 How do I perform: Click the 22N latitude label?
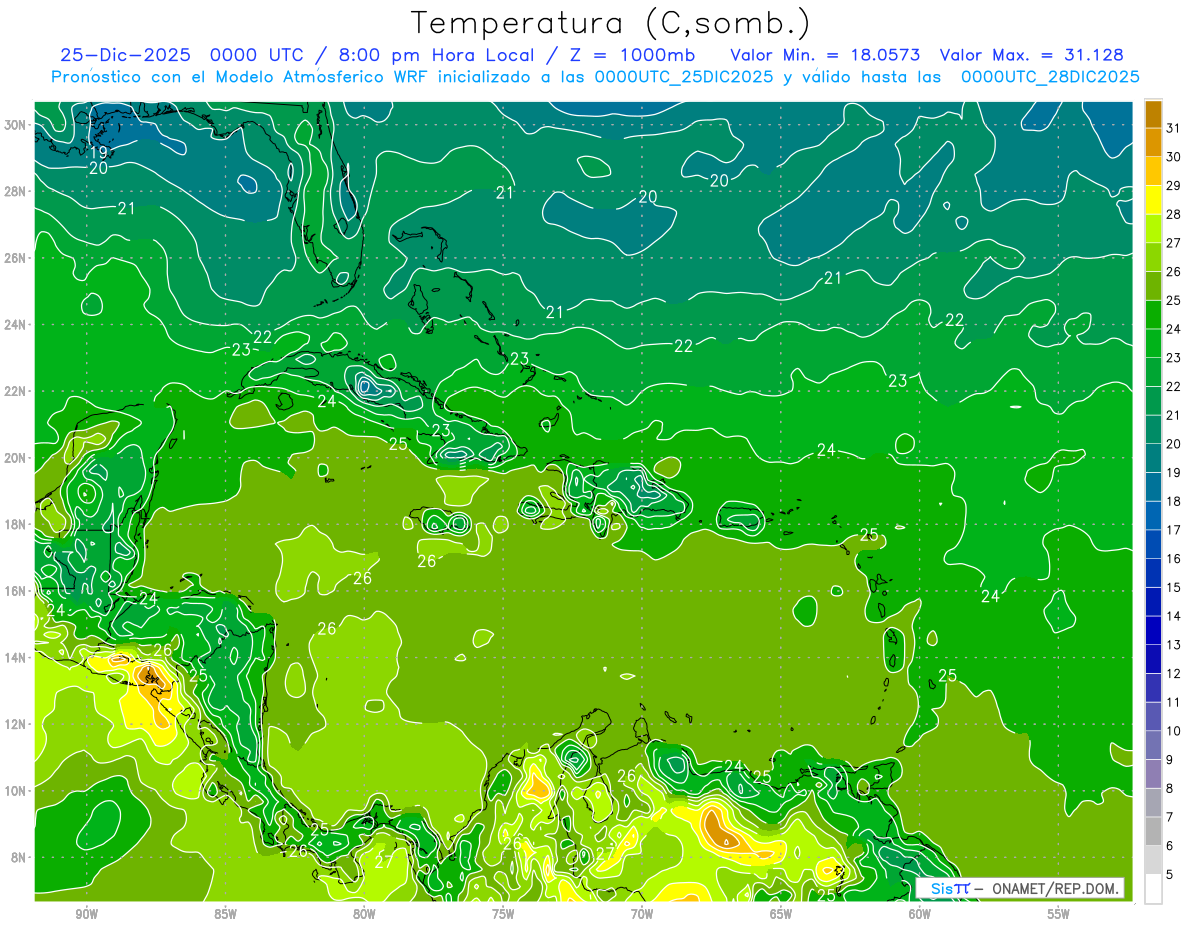pyautogui.click(x=17, y=391)
